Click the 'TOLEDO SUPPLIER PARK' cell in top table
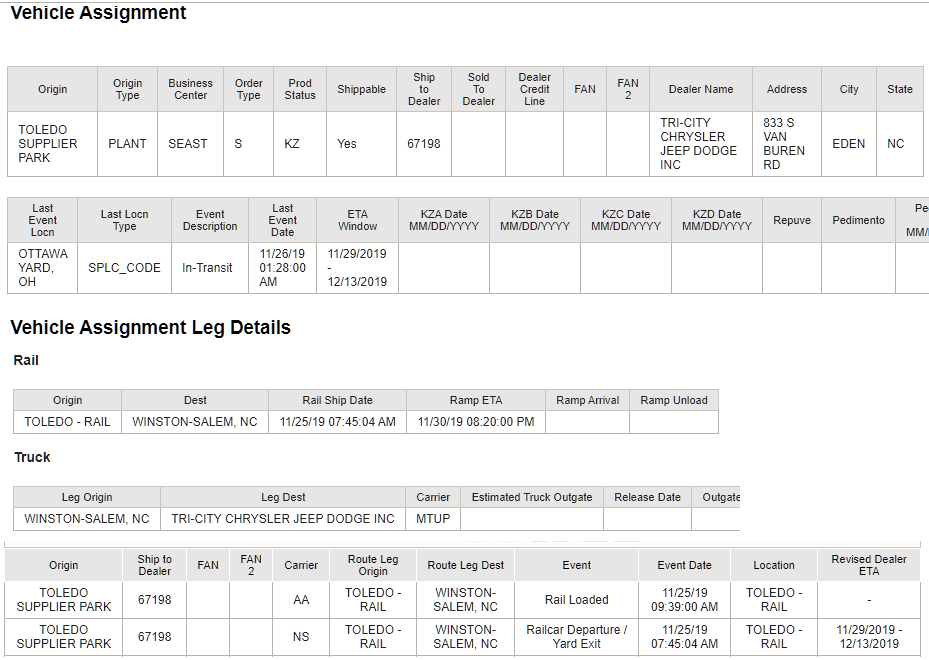 [52, 143]
